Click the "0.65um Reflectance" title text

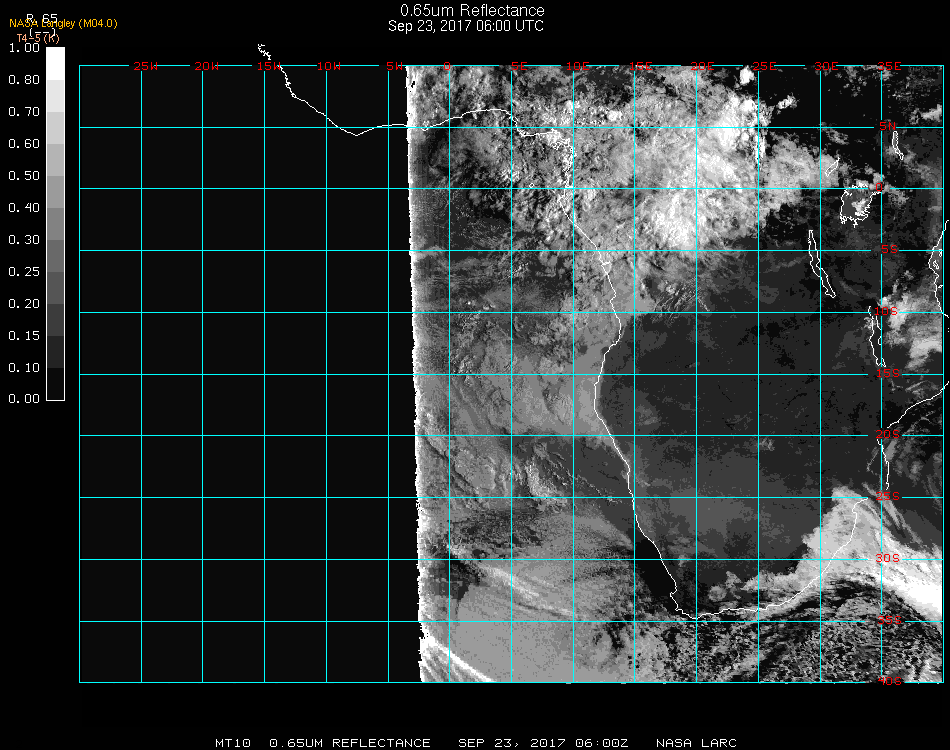pyautogui.click(x=472, y=10)
